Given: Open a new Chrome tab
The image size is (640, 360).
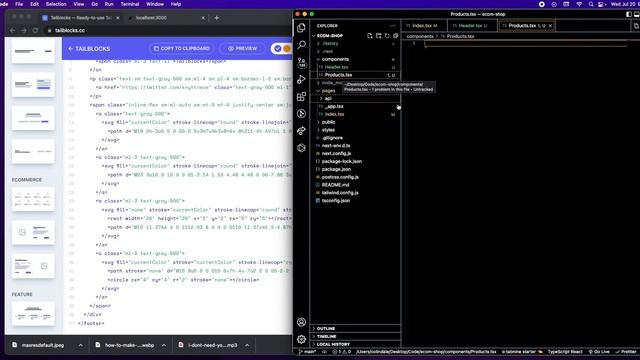Looking at the screenshot, I should (x=217, y=18).
